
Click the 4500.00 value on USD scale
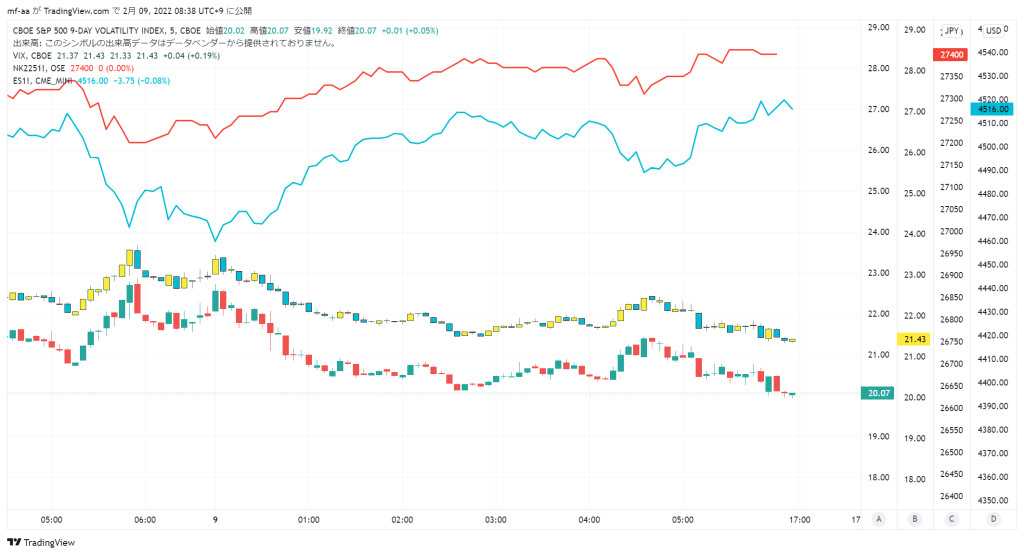[x=993, y=146]
